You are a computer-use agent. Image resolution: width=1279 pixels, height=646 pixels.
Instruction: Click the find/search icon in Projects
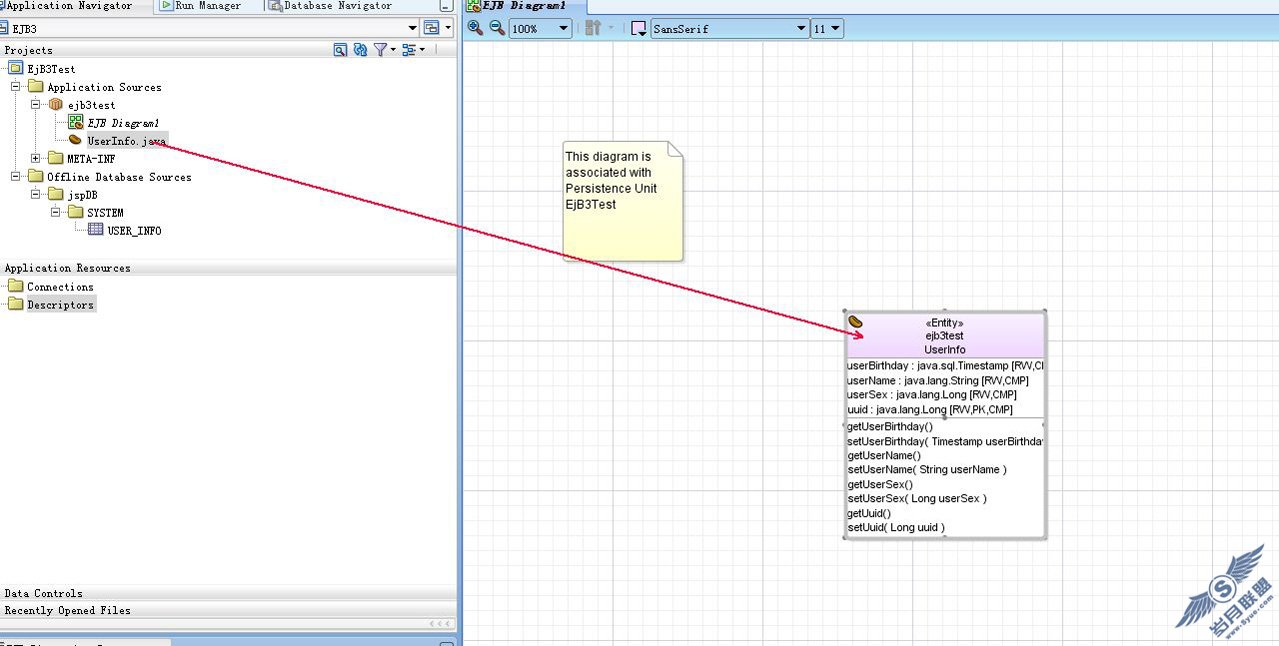coord(340,49)
